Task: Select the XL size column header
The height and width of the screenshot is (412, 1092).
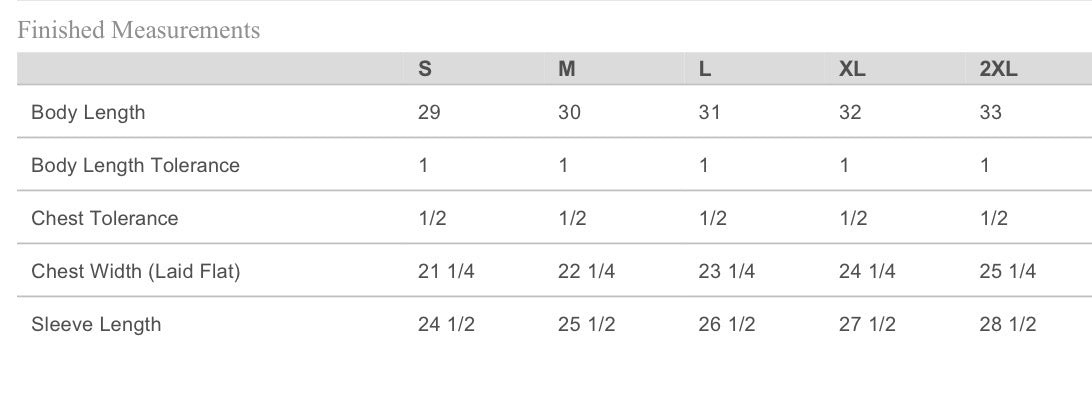Action: tap(852, 69)
